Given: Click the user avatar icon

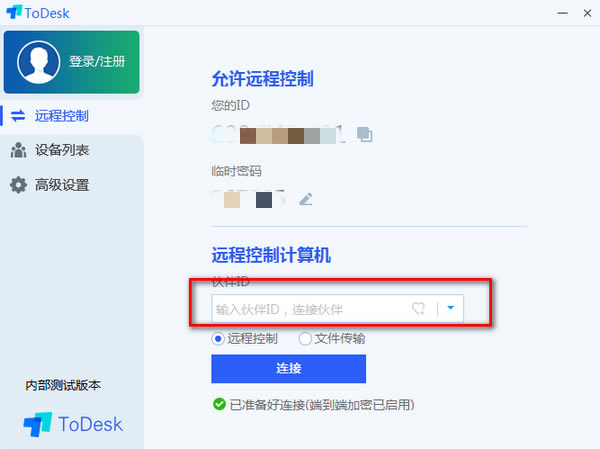Looking at the screenshot, I should (38, 62).
